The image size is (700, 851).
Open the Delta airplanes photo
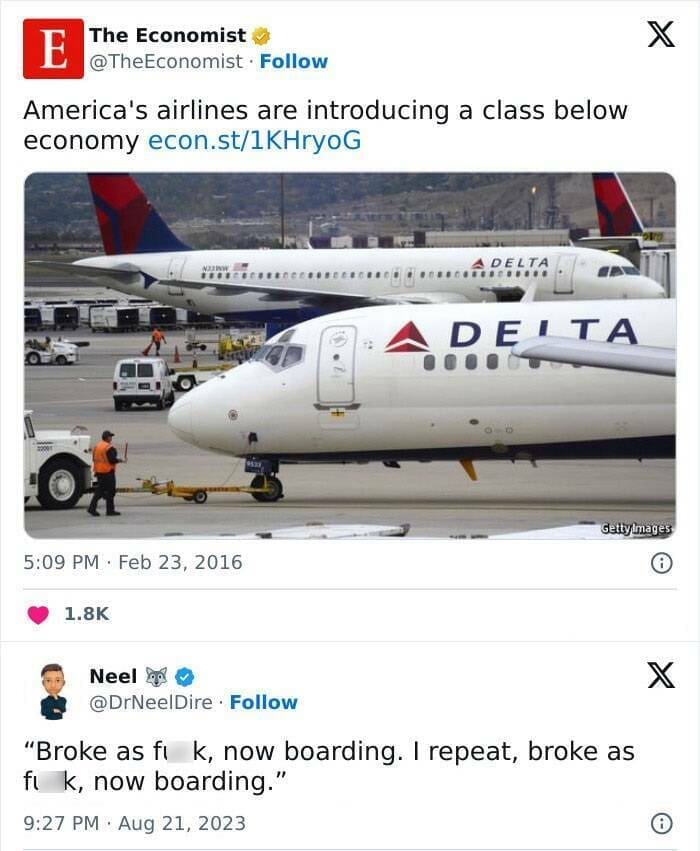(x=349, y=355)
